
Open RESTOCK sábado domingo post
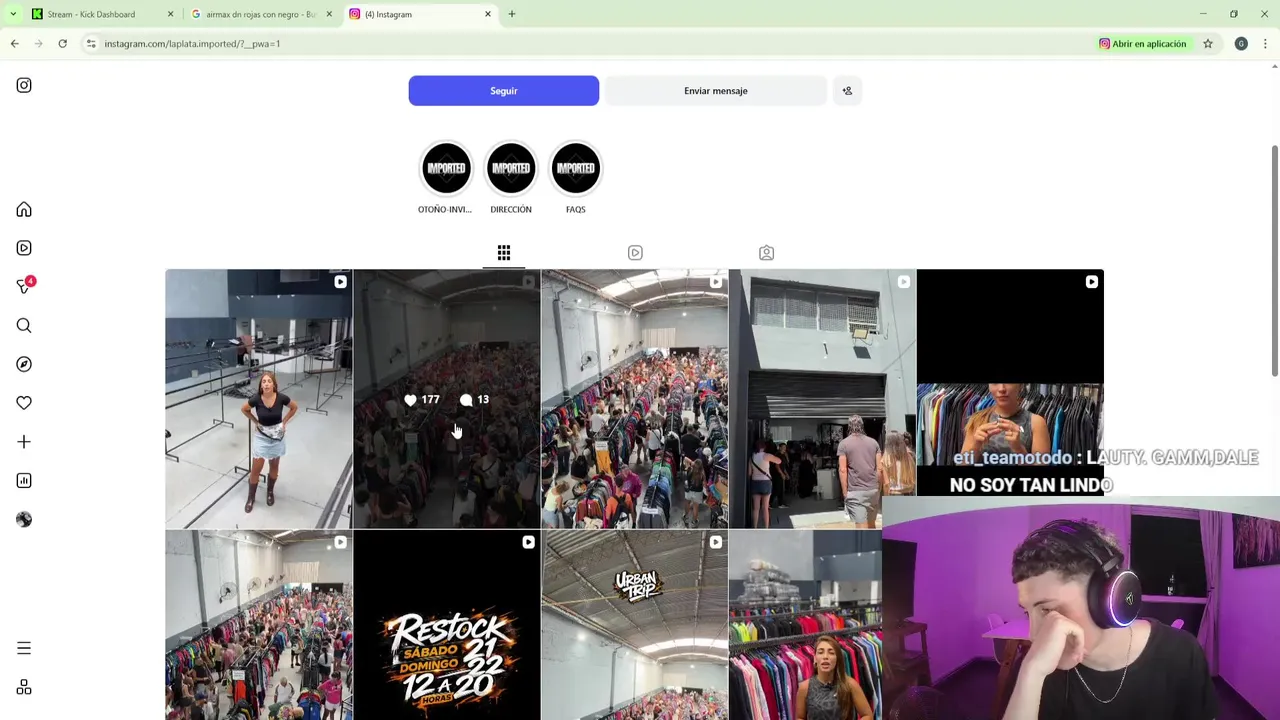point(446,625)
